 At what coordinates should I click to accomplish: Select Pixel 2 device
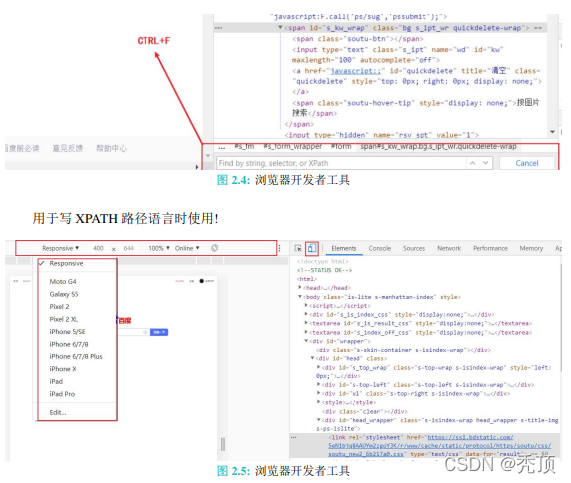(59, 307)
